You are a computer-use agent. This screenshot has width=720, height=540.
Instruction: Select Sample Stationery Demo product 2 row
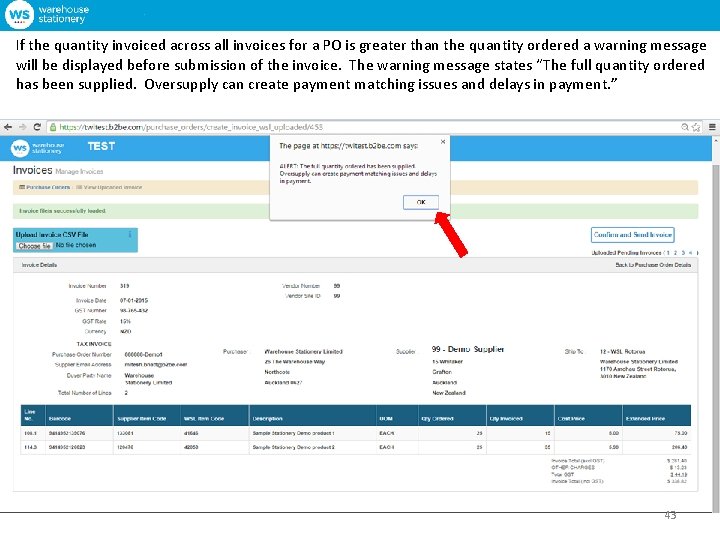tap(355, 447)
